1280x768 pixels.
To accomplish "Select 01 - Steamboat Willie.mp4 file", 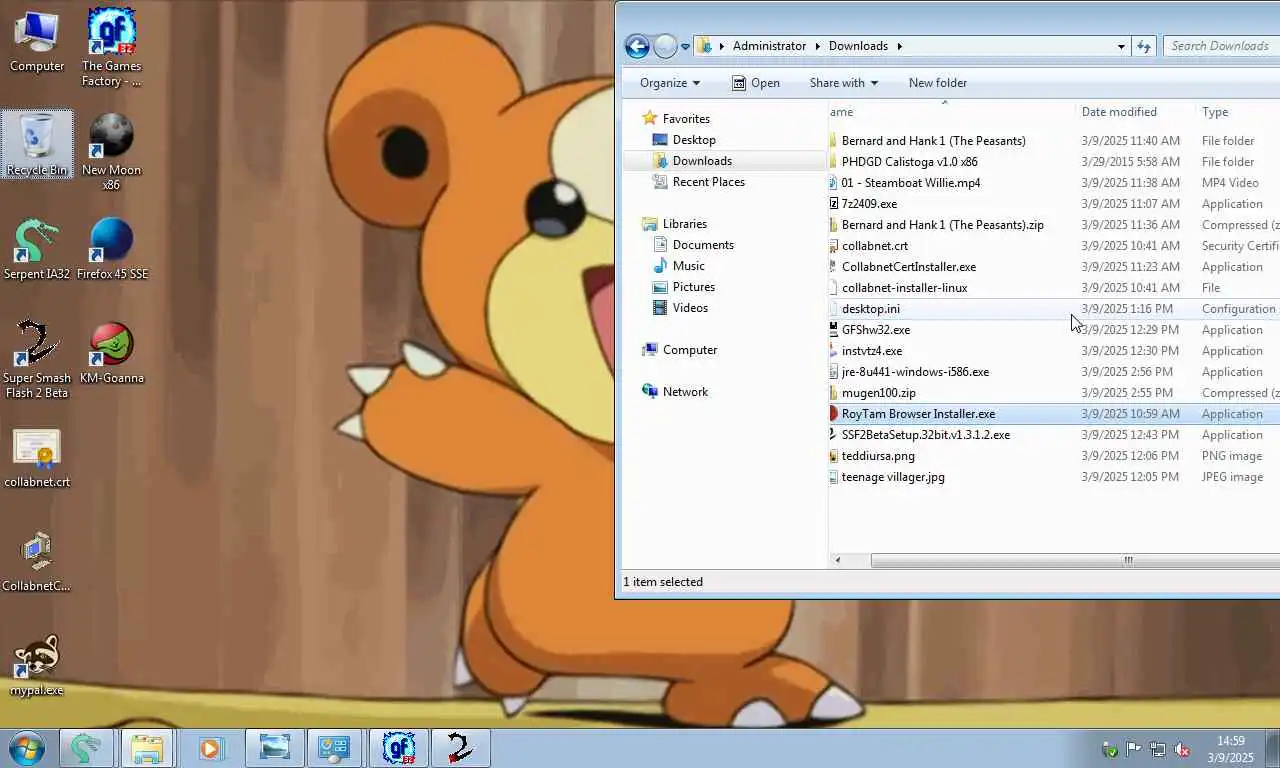I will point(911,183).
